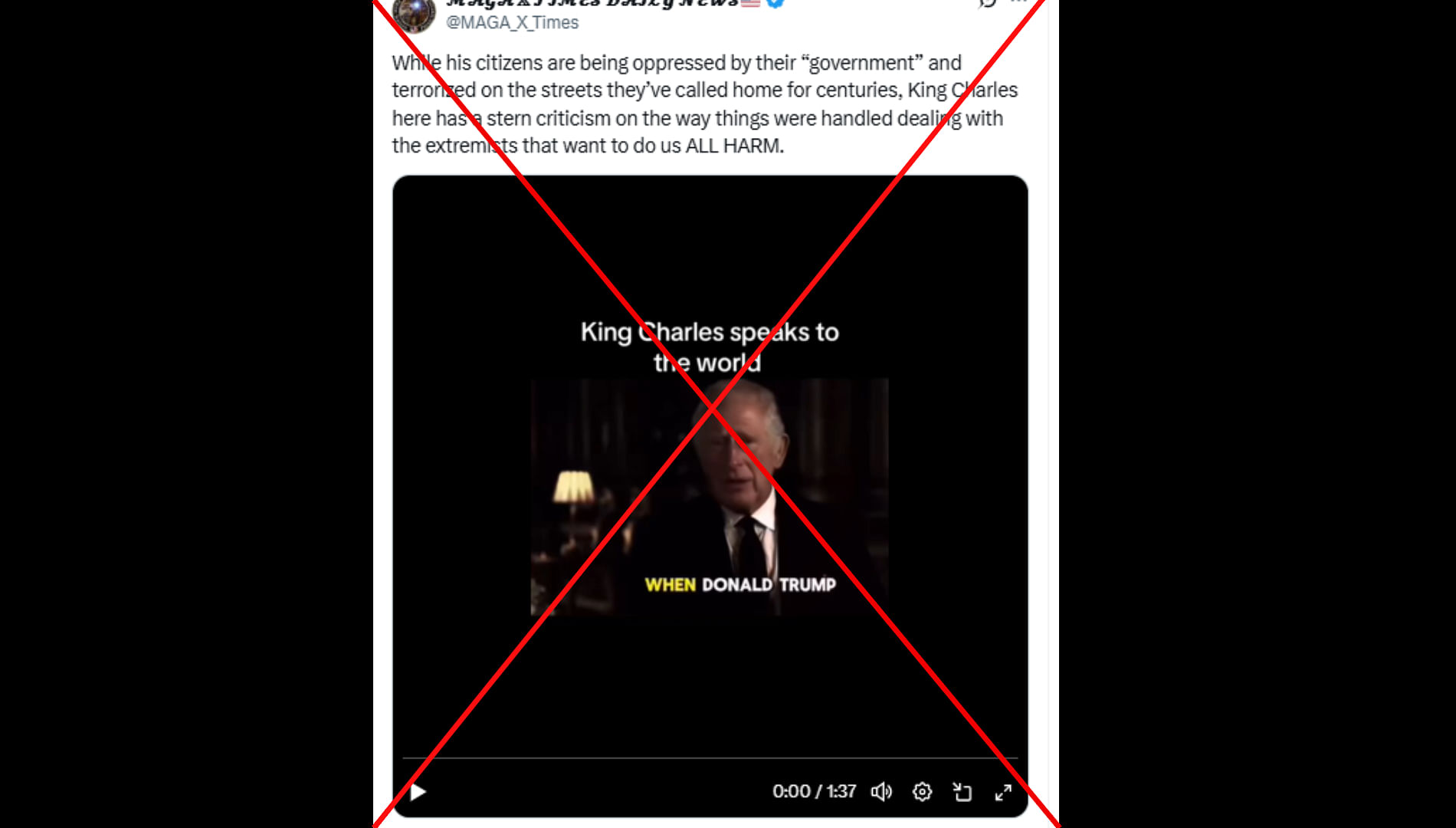Enable picture-in-picture mini player icon
This screenshot has height=828, width=1456.
pyautogui.click(x=962, y=792)
